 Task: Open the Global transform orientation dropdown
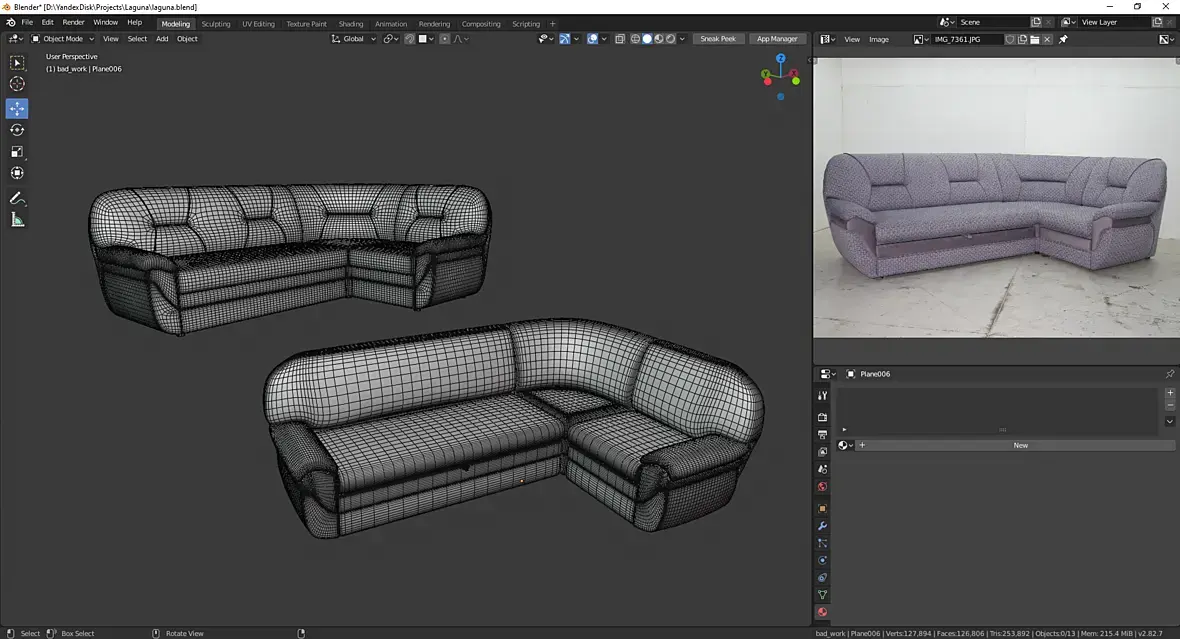click(354, 39)
